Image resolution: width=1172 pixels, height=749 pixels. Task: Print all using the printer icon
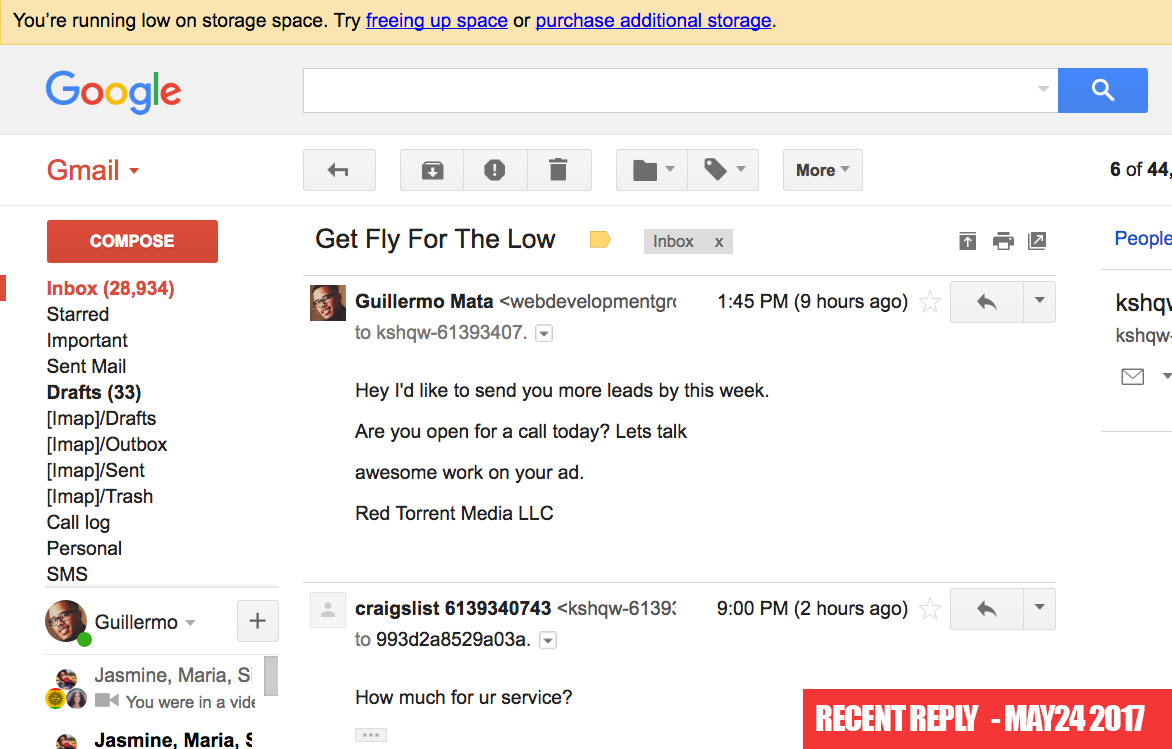click(1002, 241)
